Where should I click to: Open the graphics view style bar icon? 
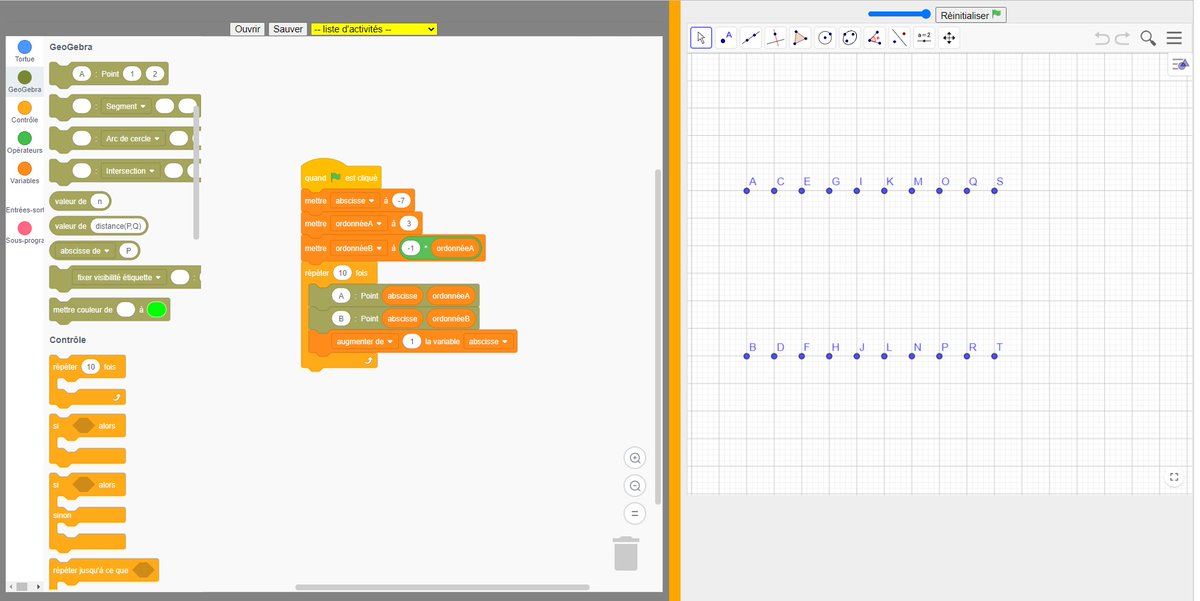1181,64
